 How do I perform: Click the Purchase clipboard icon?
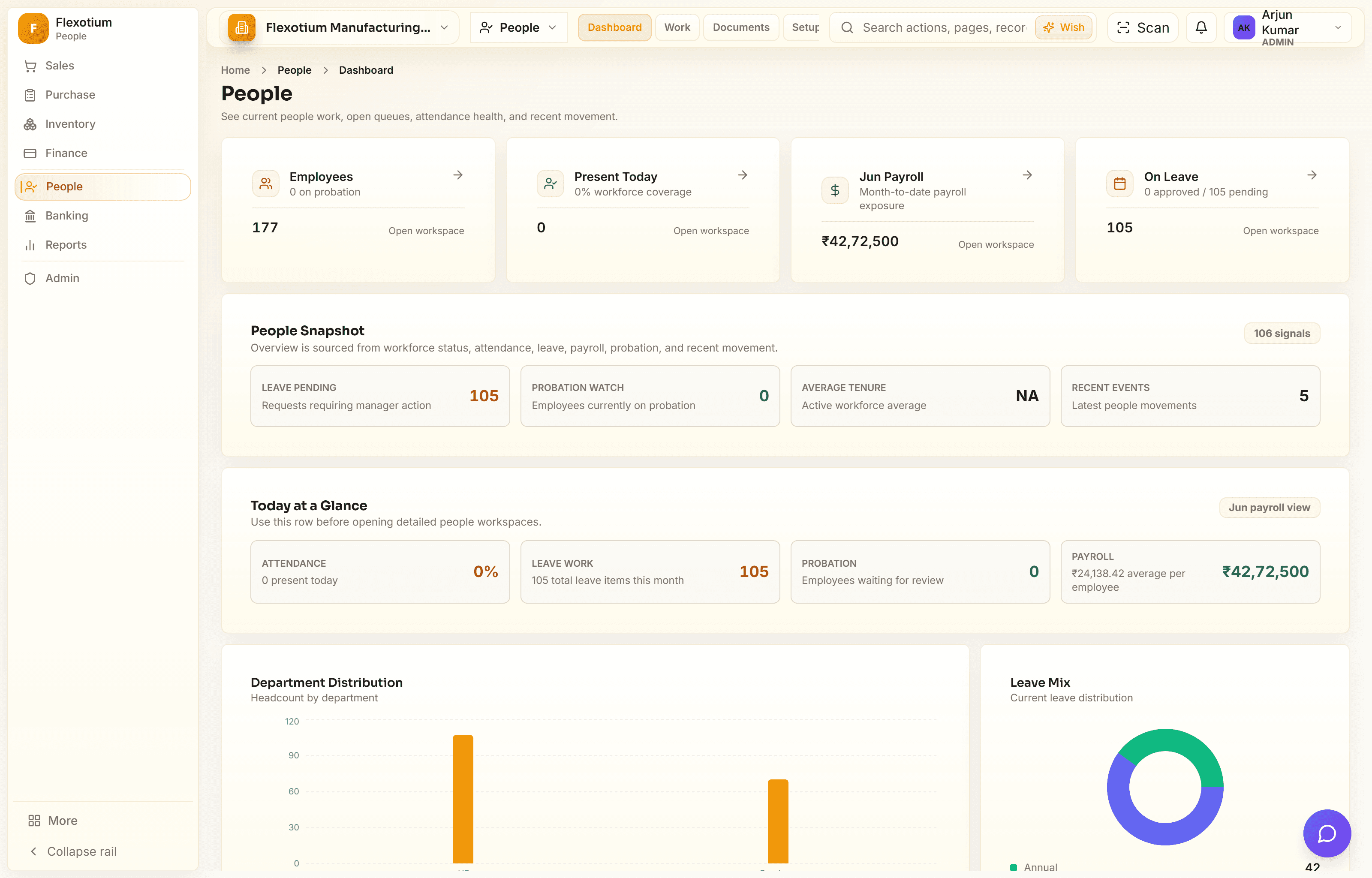30,95
